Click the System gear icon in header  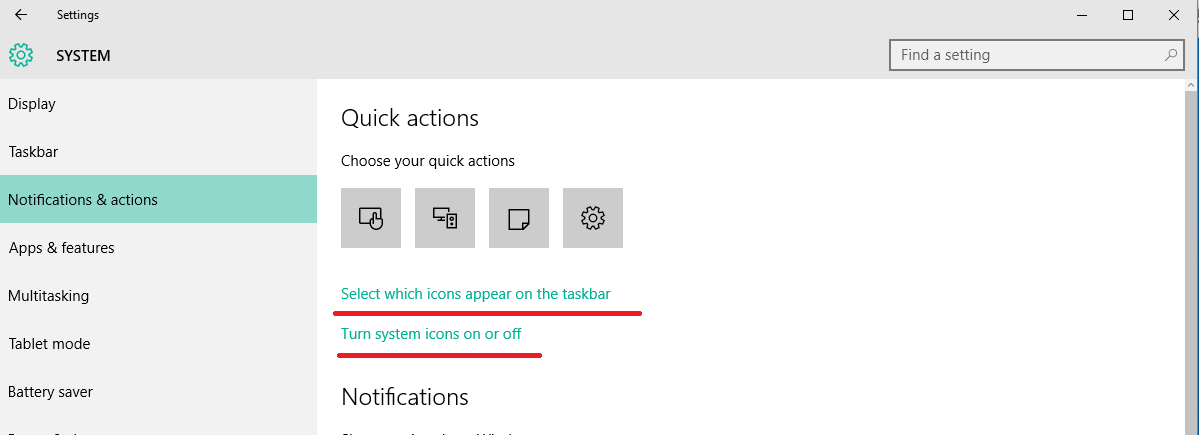[x=21, y=55]
